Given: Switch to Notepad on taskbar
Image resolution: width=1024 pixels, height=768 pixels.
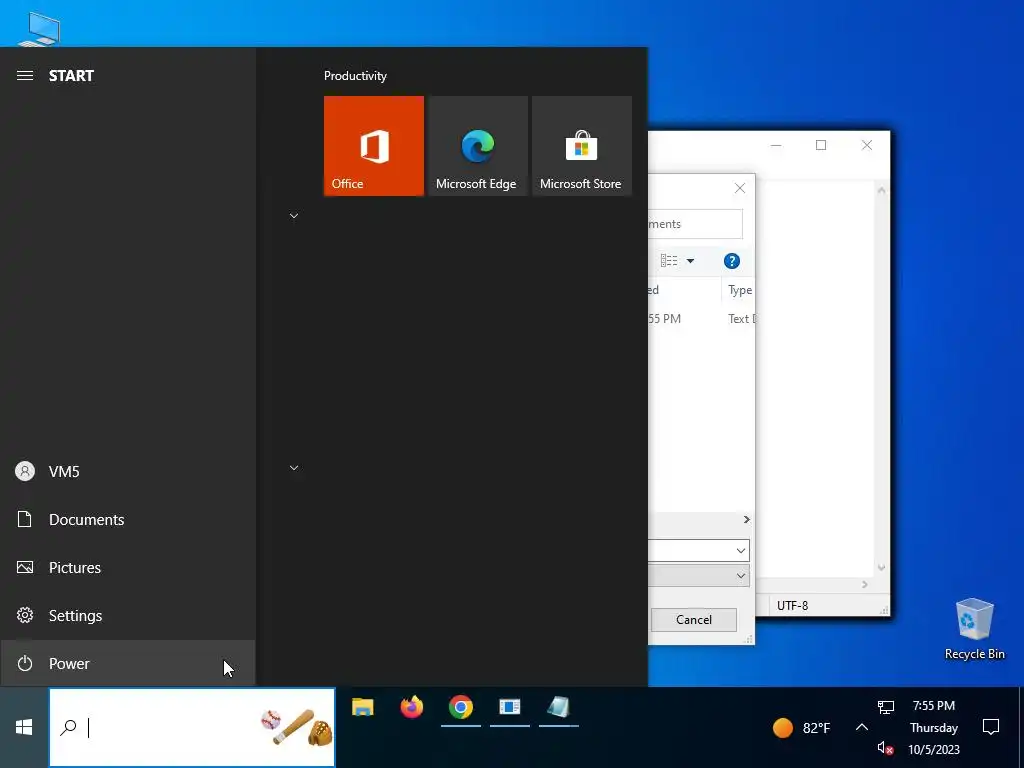Looking at the screenshot, I should pos(559,707).
